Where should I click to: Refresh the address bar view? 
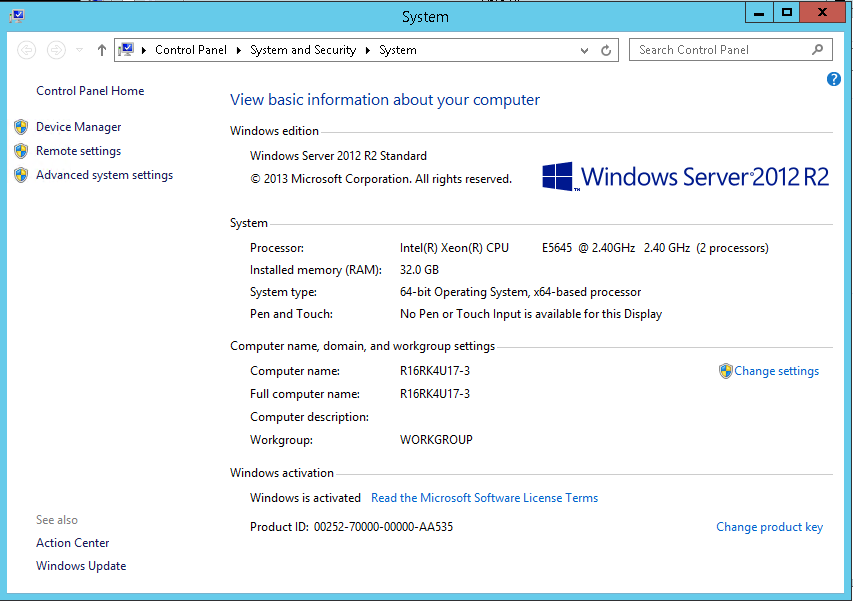[606, 50]
